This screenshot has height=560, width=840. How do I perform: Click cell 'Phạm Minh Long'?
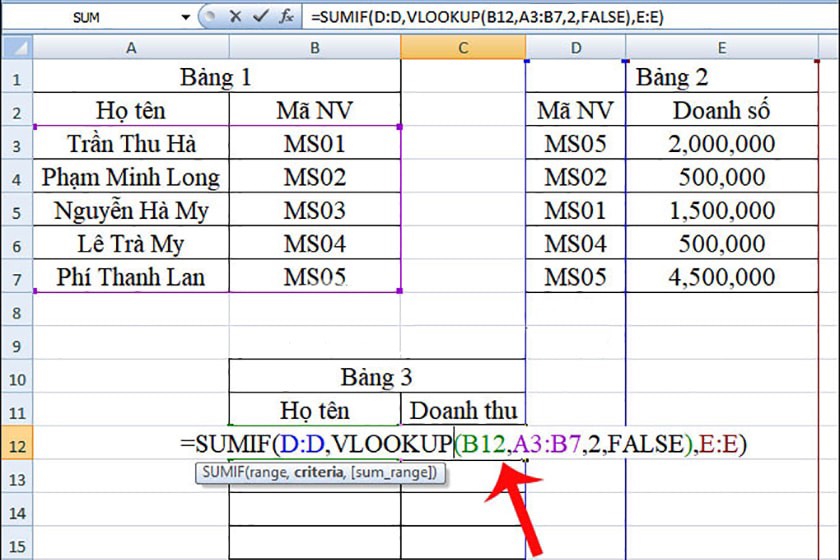(131, 176)
